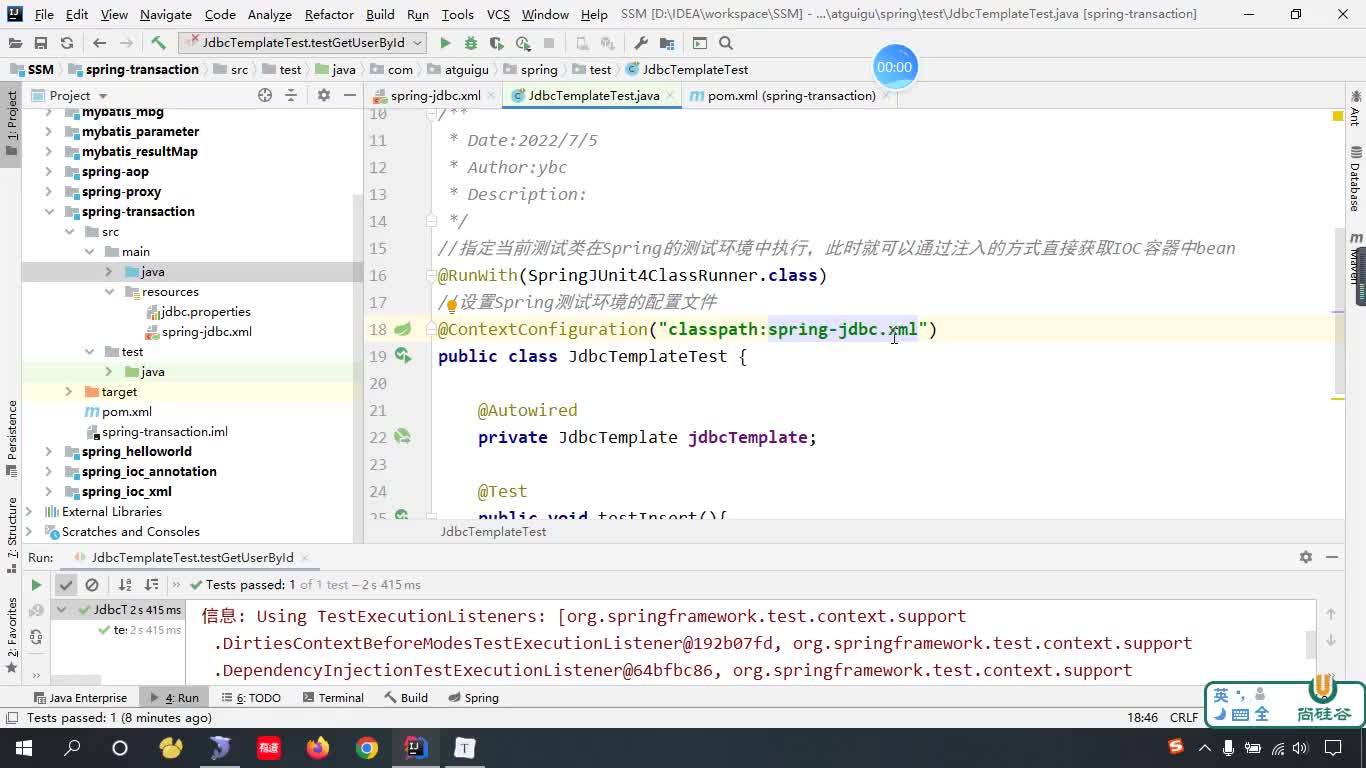Collapse the JdbcT test result node
The height and width of the screenshot is (768, 1366).
[61, 610]
